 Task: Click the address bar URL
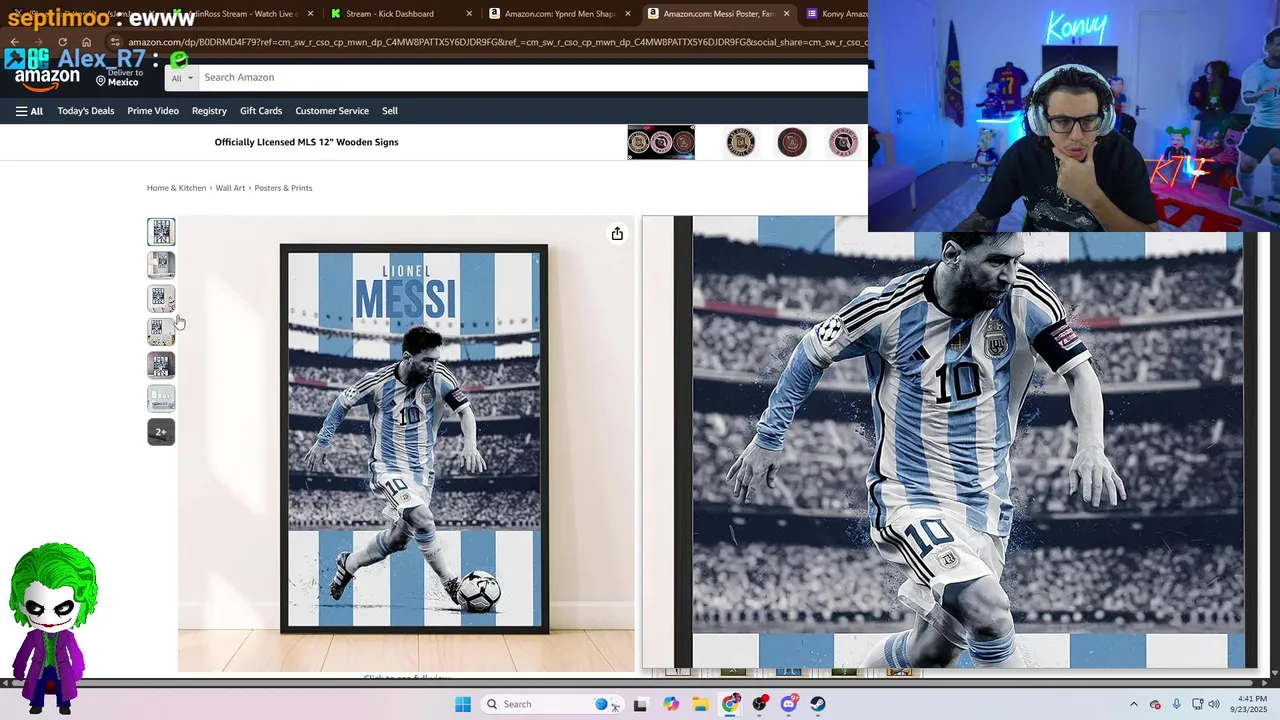(x=497, y=42)
